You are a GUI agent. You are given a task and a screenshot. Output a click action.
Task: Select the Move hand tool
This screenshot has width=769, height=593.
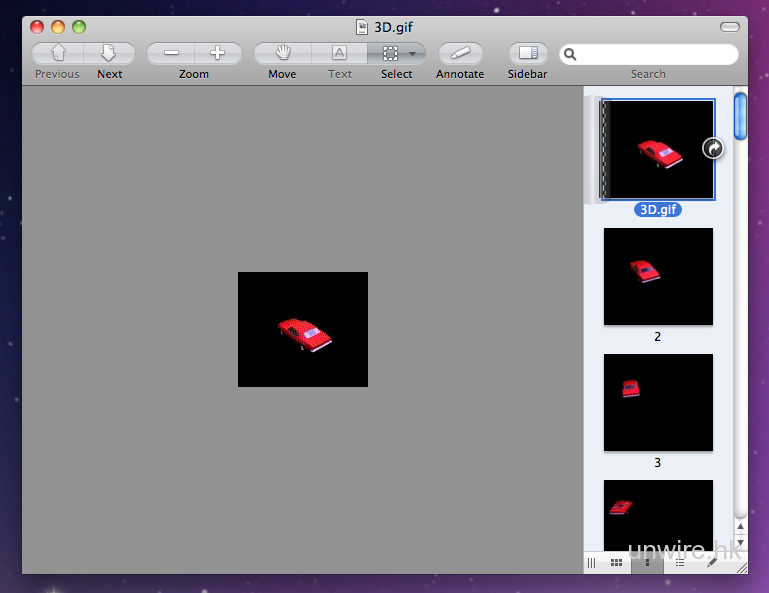click(282, 54)
